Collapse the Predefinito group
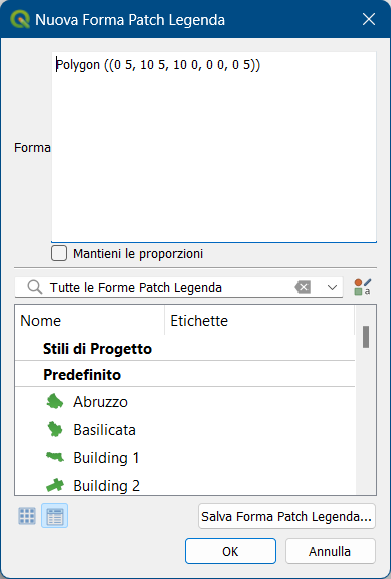The height and width of the screenshot is (579, 391). (82, 375)
